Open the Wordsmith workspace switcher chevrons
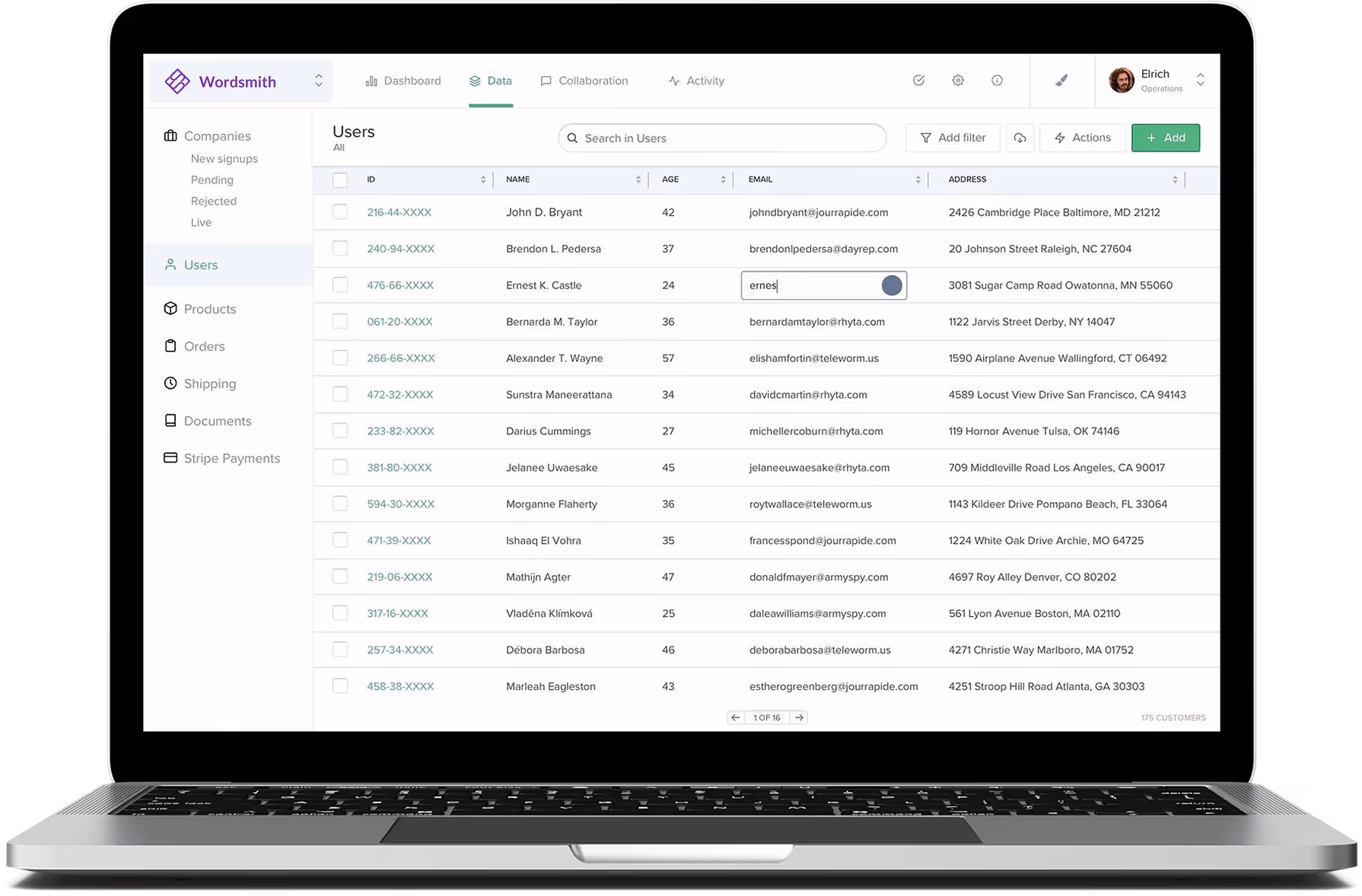Screen dimensions: 1362x896 [x=319, y=81]
